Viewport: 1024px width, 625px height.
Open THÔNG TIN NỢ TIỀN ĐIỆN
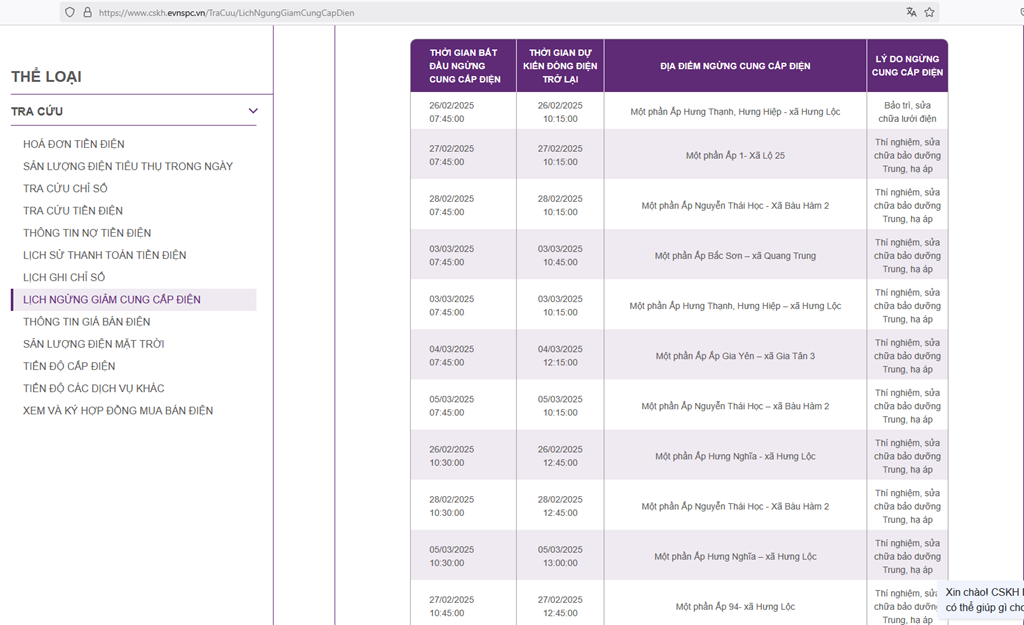pyautogui.click(x=87, y=233)
